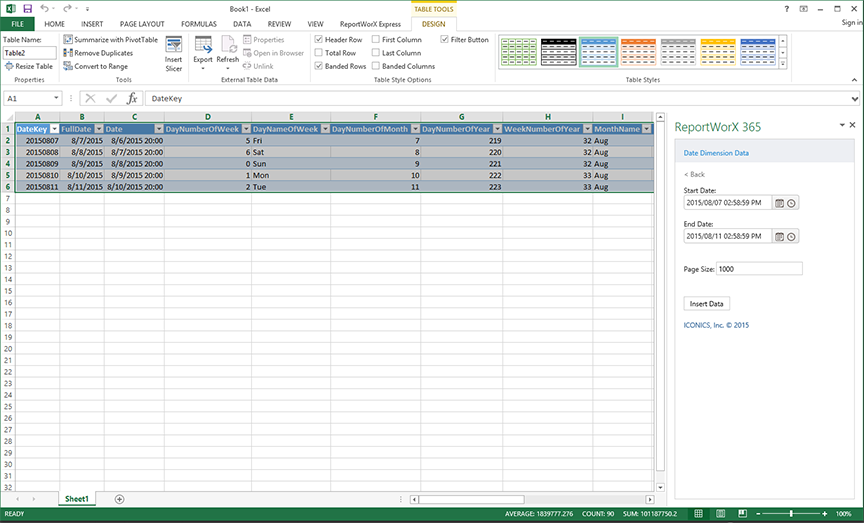Image resolution: width=864 pixels, height=523 pixels.
Task: Uncheck the Header Row checkbox
Action: [x=319, y=40]
